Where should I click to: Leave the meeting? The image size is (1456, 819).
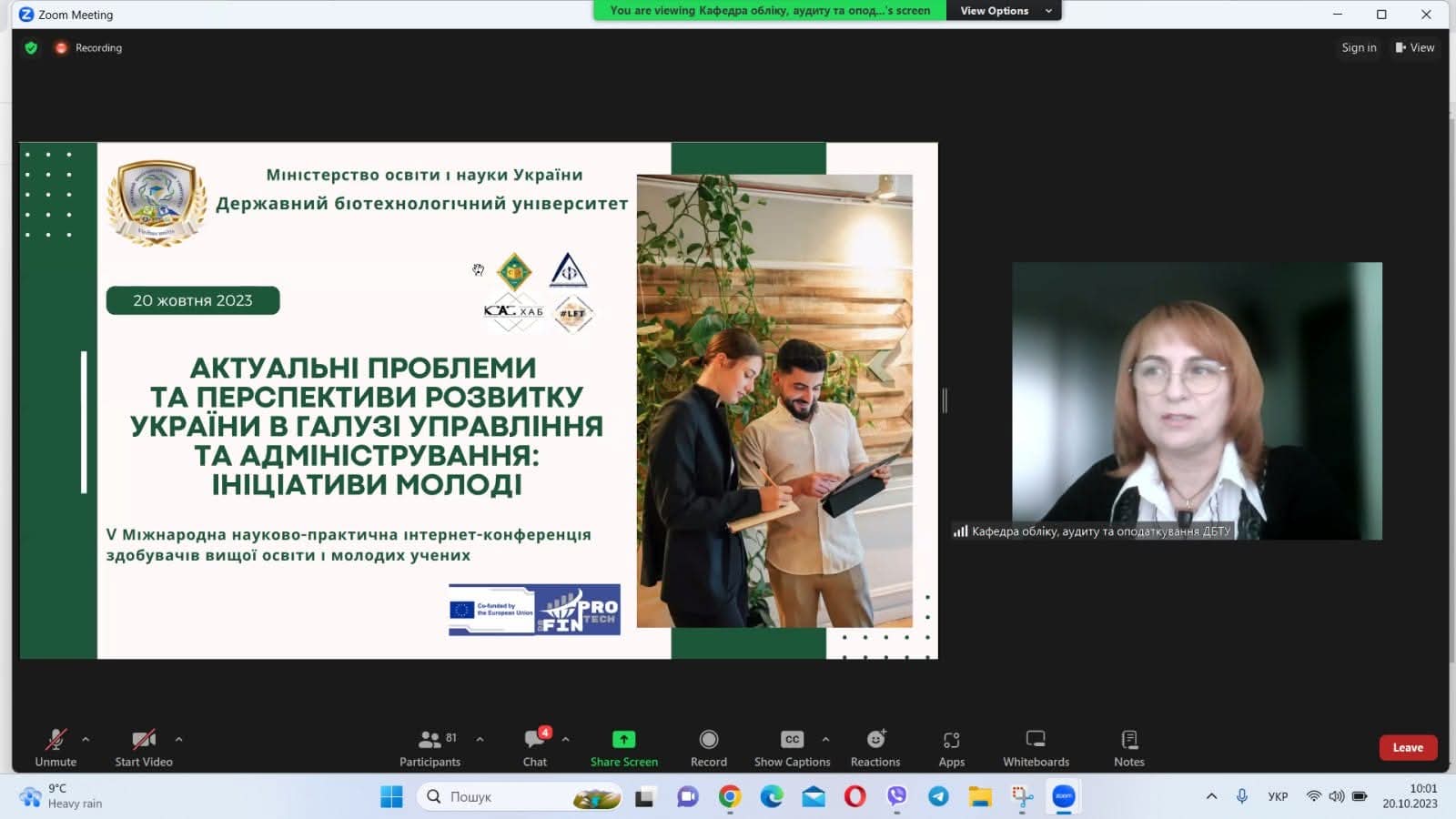coord(1407,747)
